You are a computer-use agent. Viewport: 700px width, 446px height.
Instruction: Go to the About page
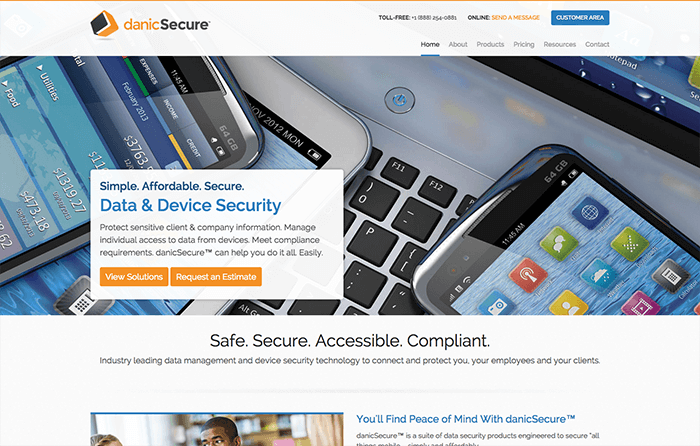tap(458, 44)
